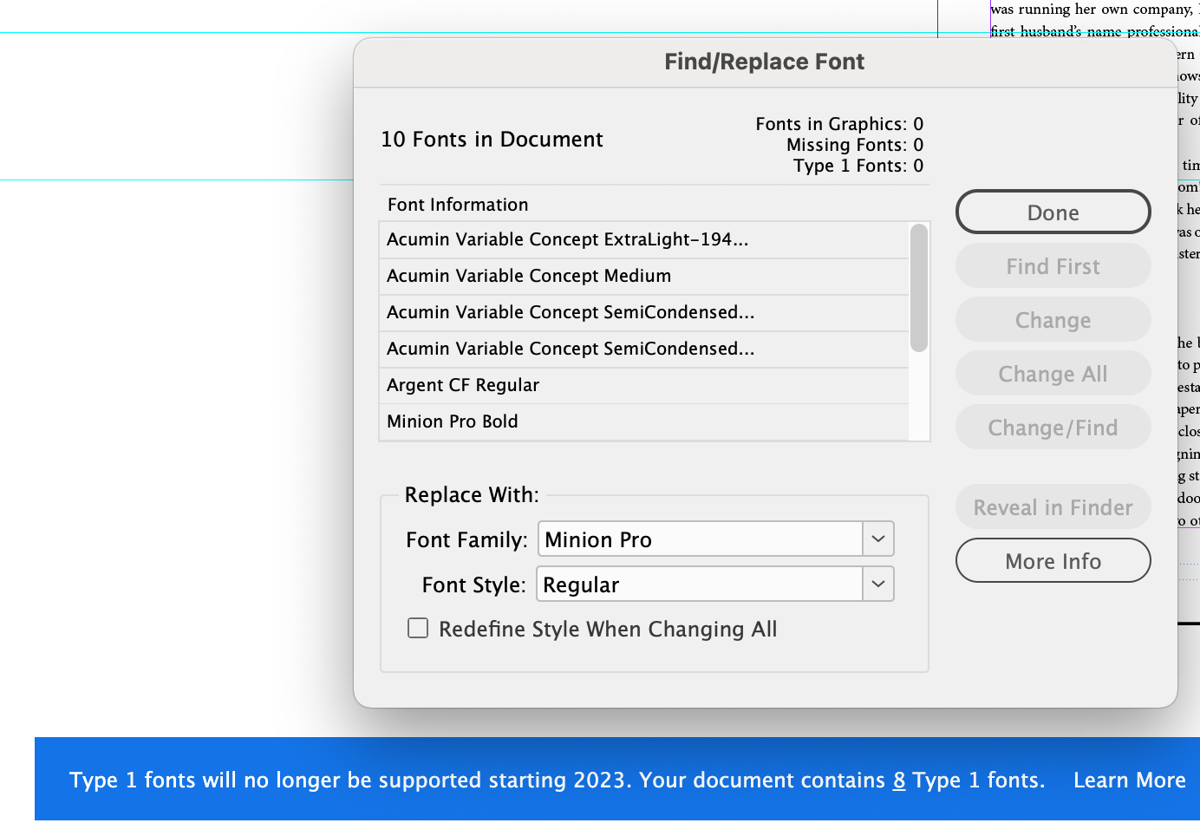Click the "Fonts in Graphics: 0" text
The height and width of the screenshot is (836, 1200).
point(840,124)
